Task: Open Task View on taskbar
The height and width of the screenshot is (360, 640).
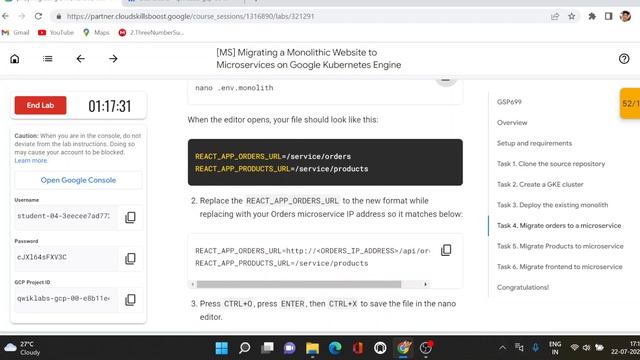Action: coord(267,348)
